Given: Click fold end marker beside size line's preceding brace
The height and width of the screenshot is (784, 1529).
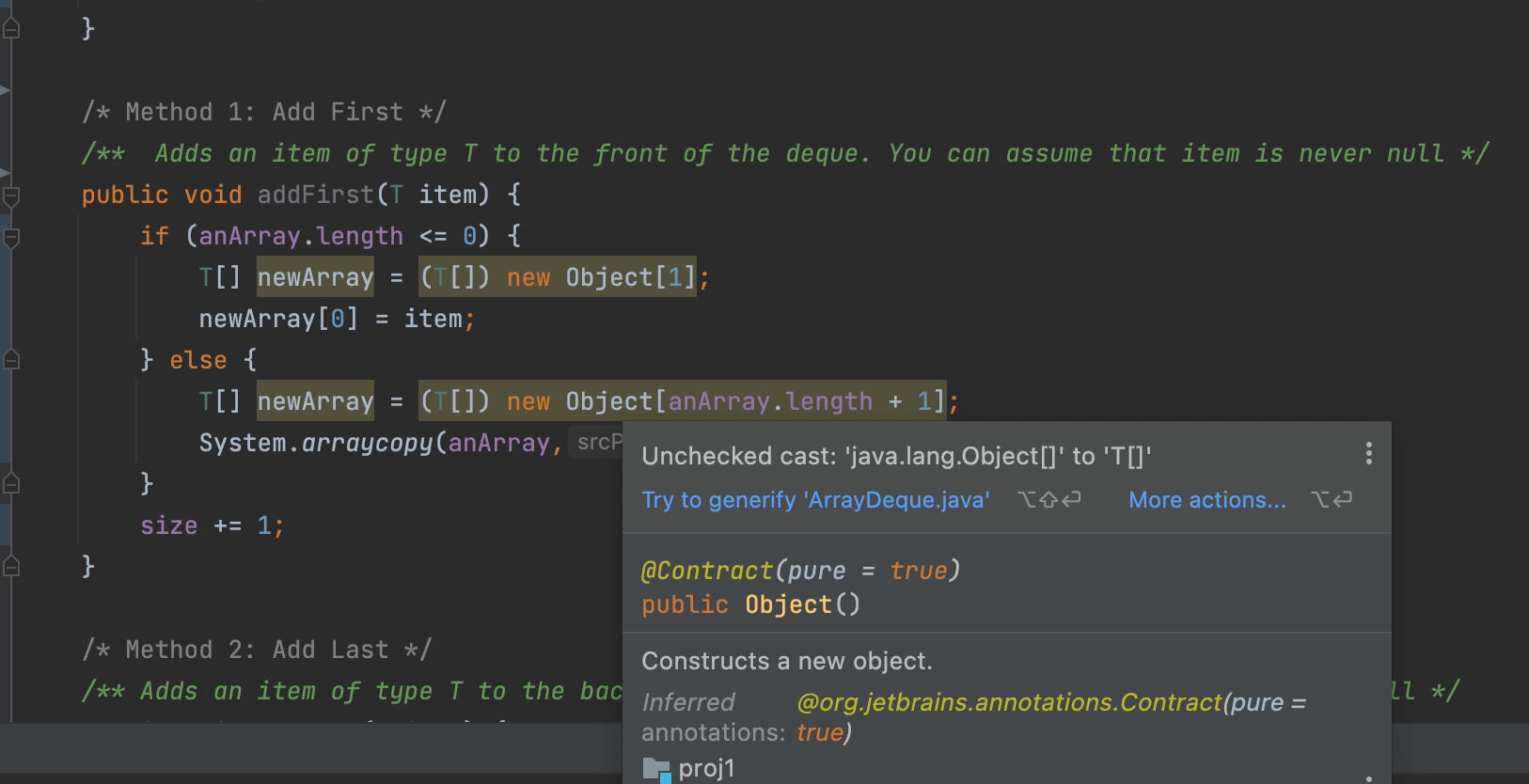Looking at the screenshot, I should point(11,484).
